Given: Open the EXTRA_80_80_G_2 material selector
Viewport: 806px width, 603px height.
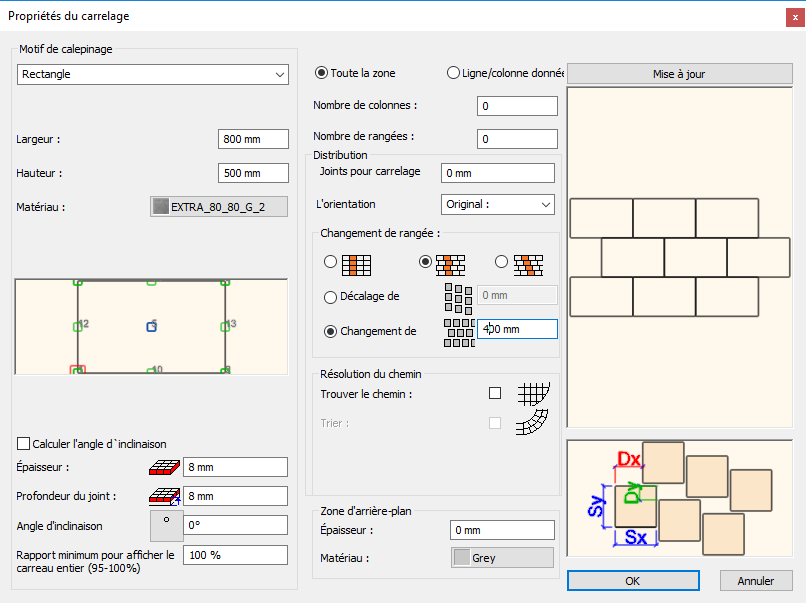Looking at the screenshot, I should point(219,207).
